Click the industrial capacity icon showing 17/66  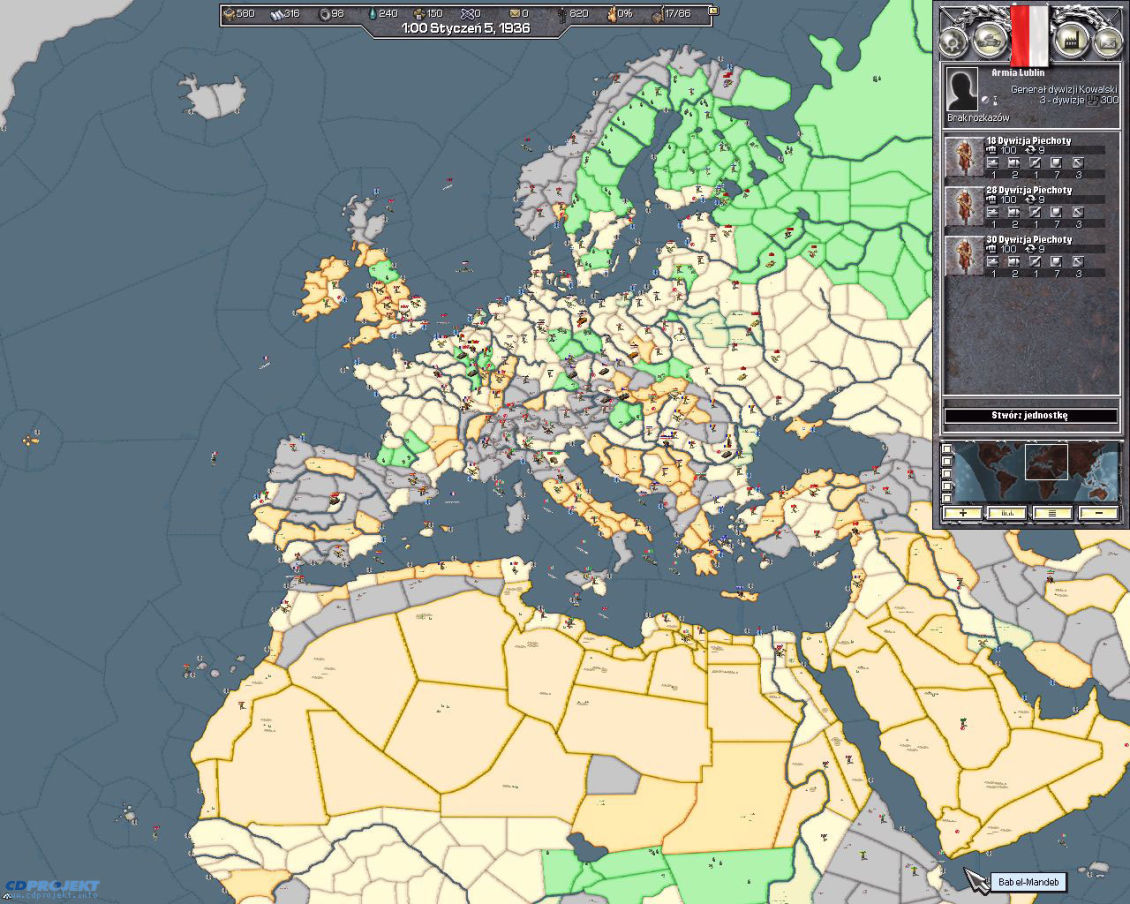point(657,14)
